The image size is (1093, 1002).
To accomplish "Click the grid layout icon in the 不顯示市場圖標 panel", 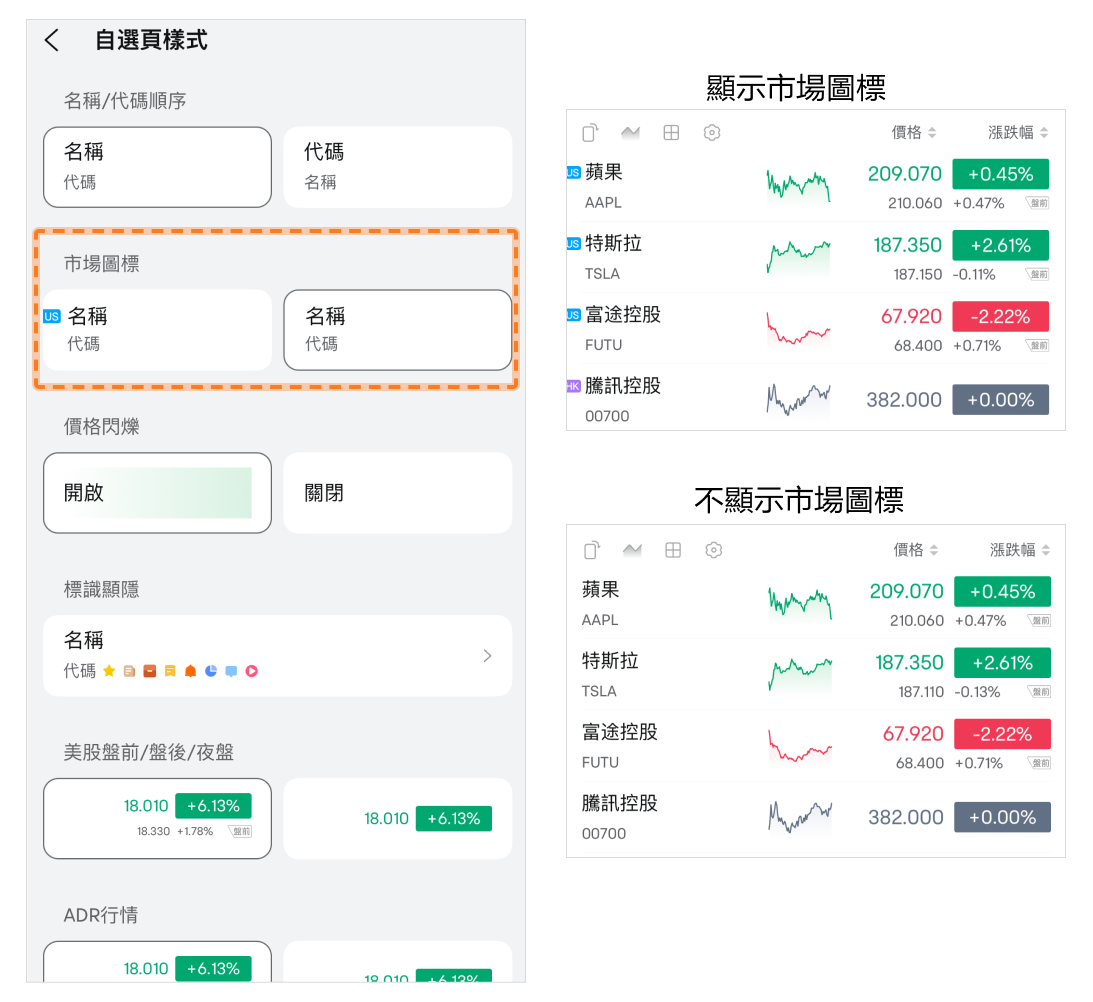I will click(673, 550).
